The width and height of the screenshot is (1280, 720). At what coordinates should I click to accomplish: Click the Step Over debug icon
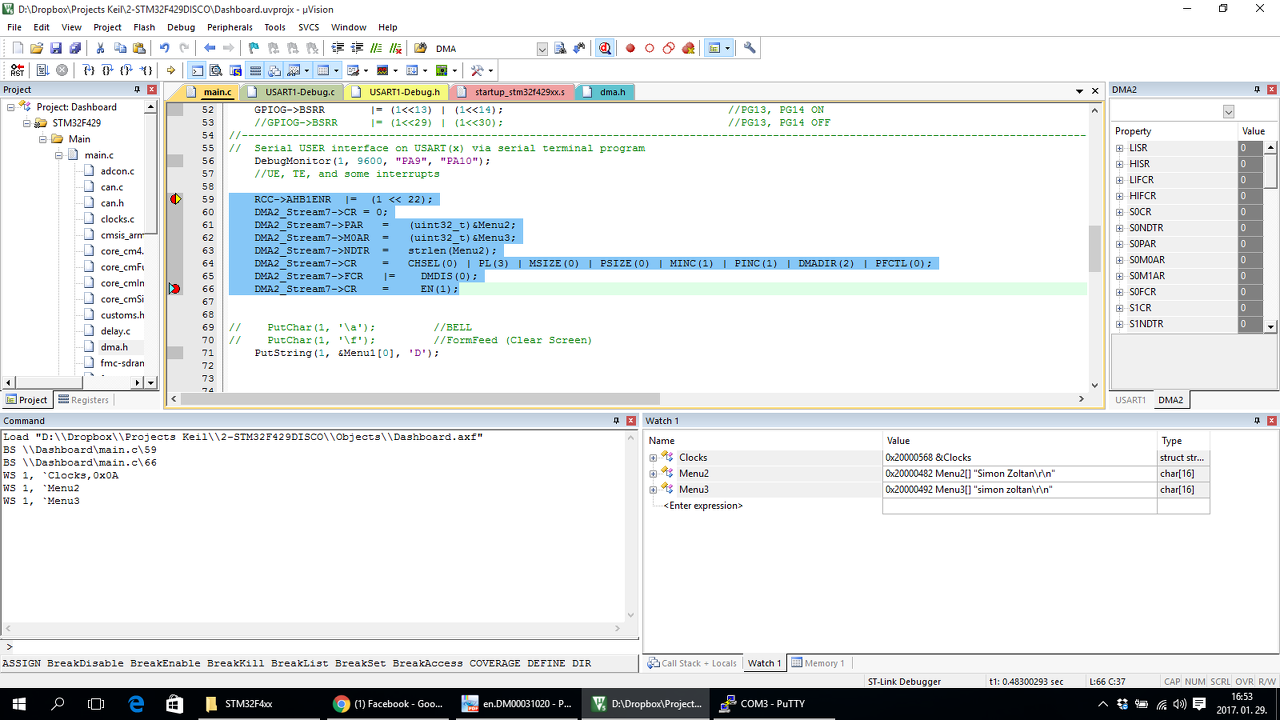pos(107,70)
